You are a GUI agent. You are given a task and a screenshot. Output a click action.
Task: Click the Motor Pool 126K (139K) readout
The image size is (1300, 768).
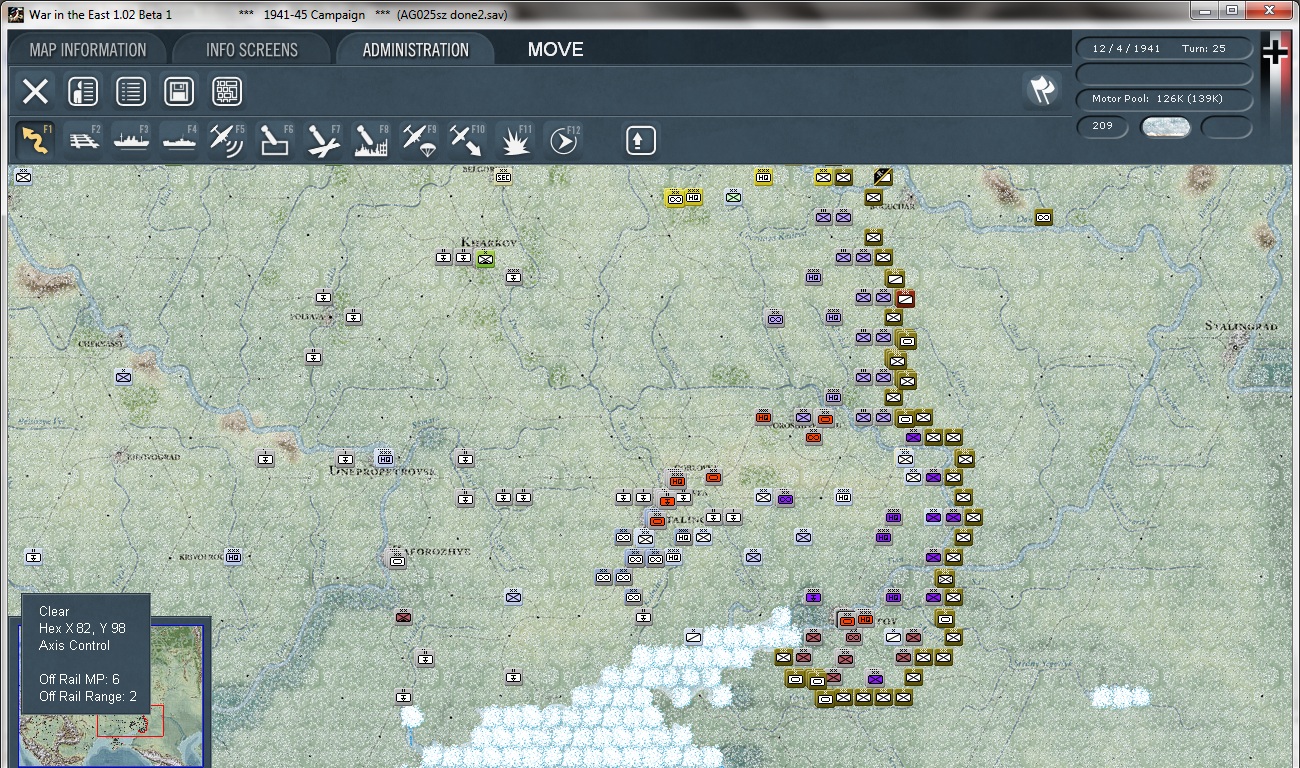(x=1164, y=99)
